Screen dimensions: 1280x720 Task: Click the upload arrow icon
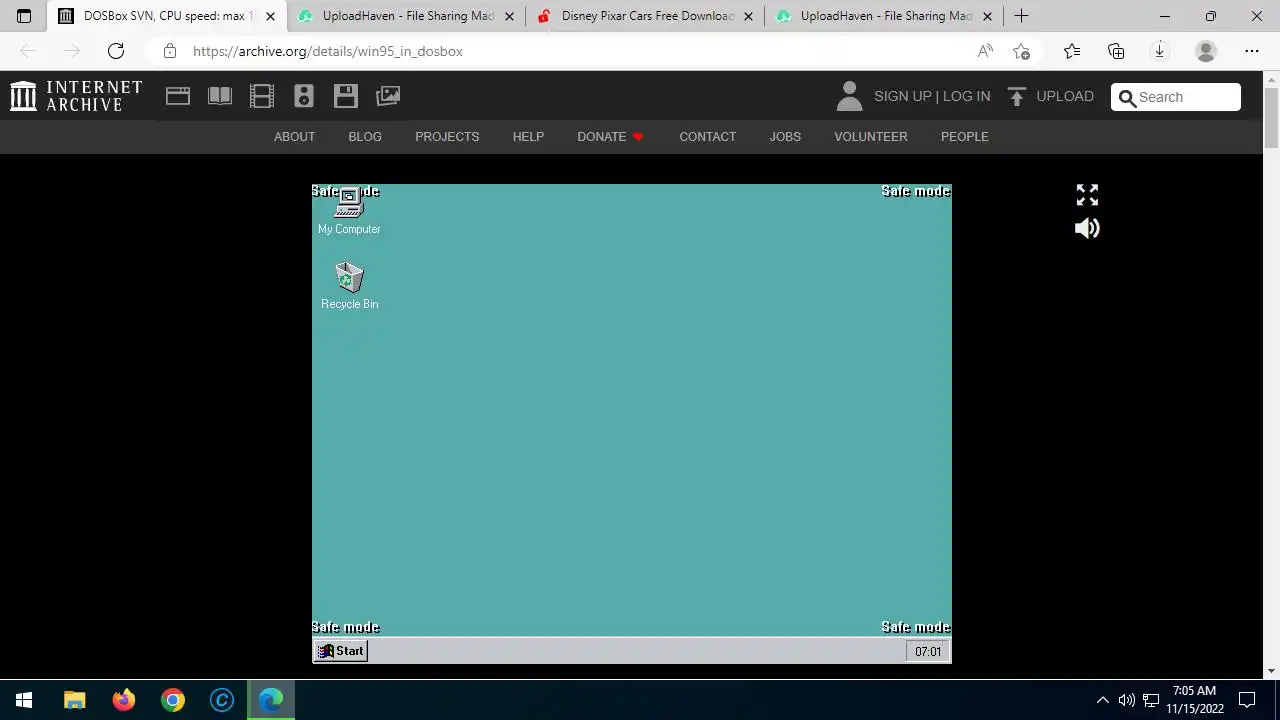(x=1017, y=96)
